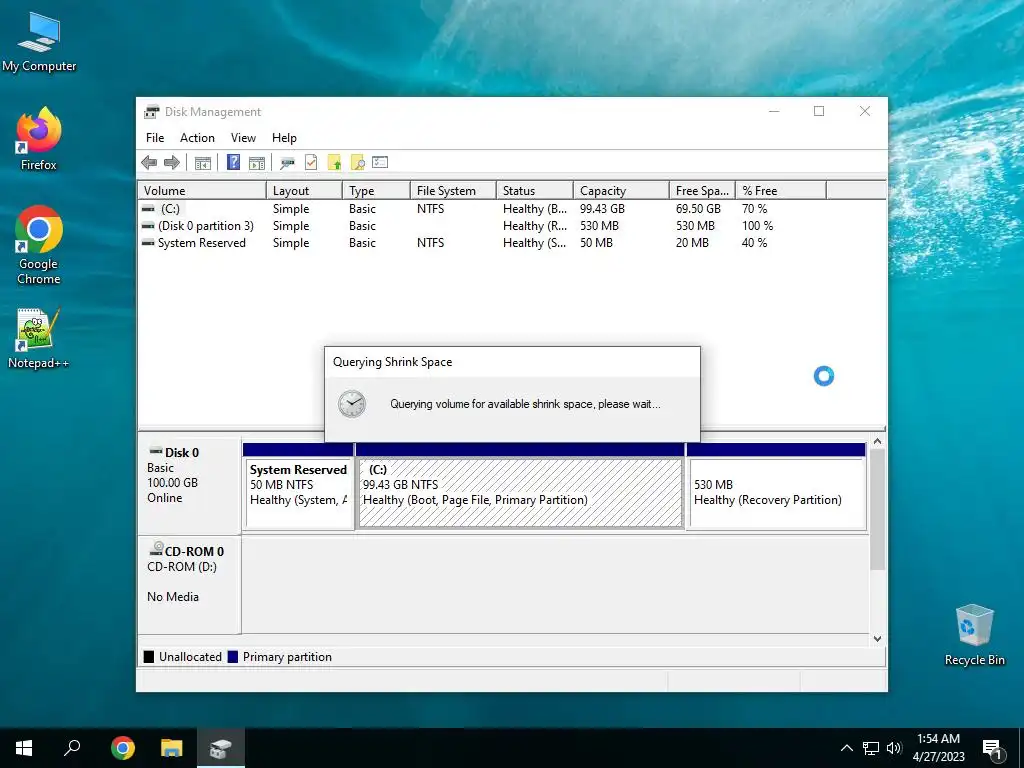The image size is (1024, 768).
Task: Select the System Reserved 50 MB partition block
Action: point(298,486)
